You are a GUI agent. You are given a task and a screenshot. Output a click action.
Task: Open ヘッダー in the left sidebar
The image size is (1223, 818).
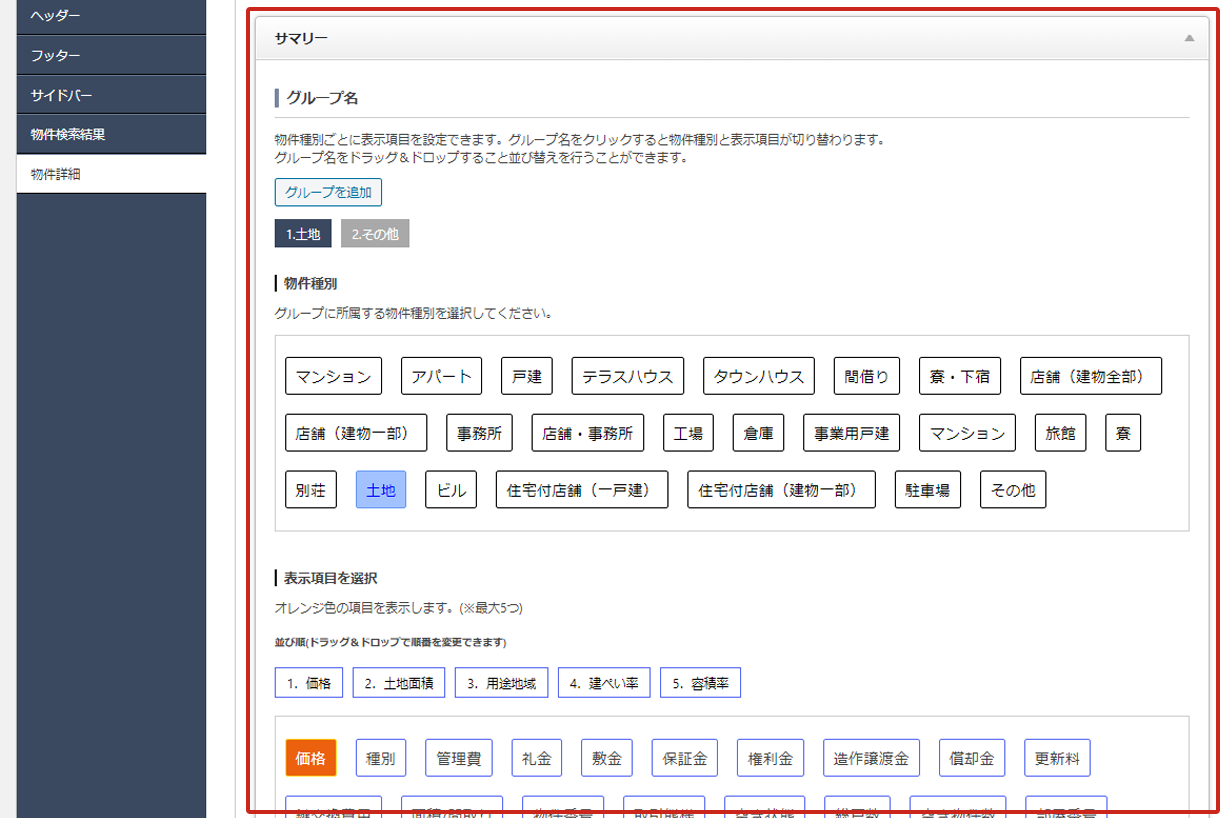pyautogui.click(x=111, y=16)
